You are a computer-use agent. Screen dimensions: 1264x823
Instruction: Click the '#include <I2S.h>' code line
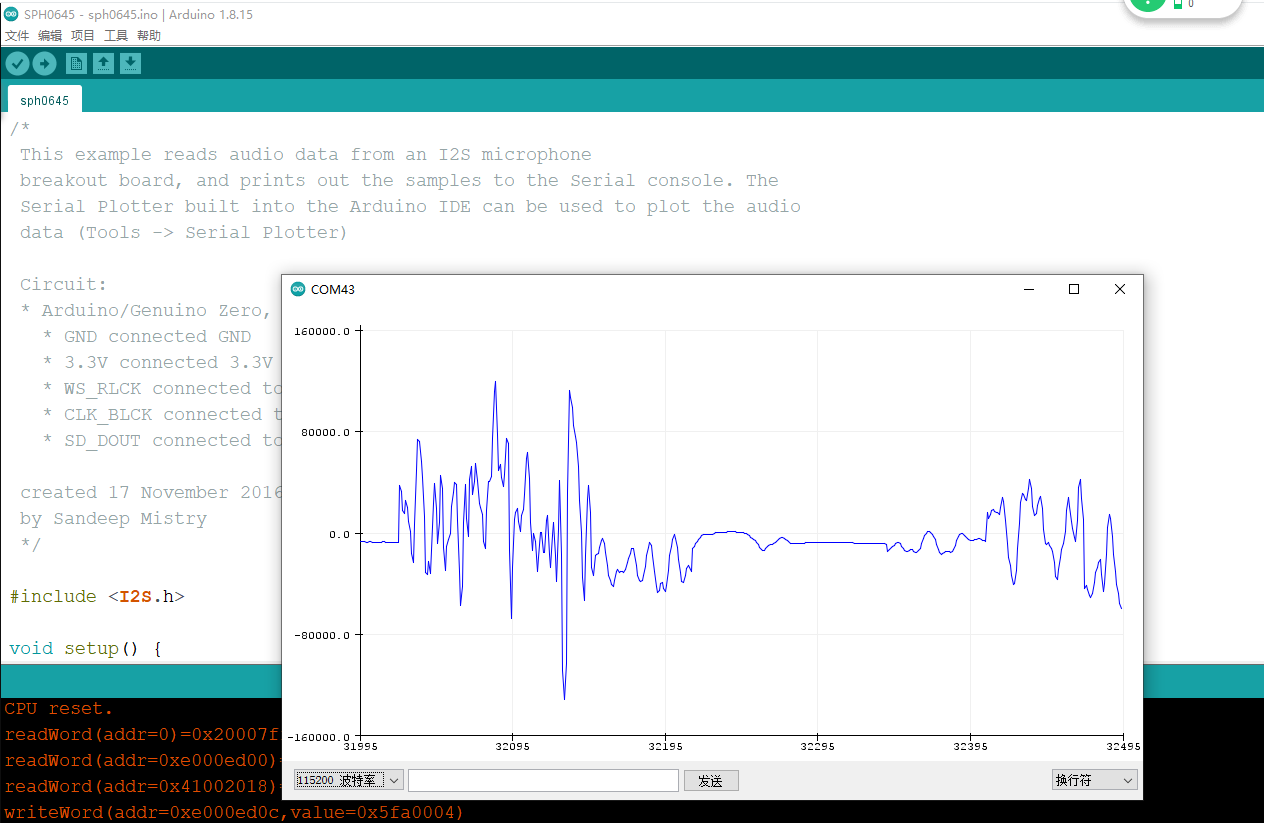tap(97, 596)
